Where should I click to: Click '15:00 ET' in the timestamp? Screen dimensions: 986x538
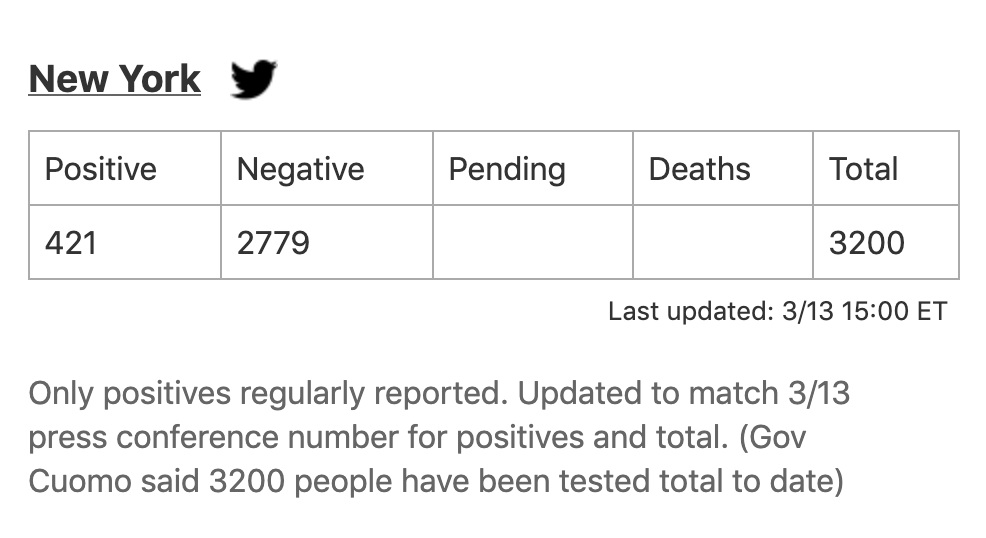point(894,311)
